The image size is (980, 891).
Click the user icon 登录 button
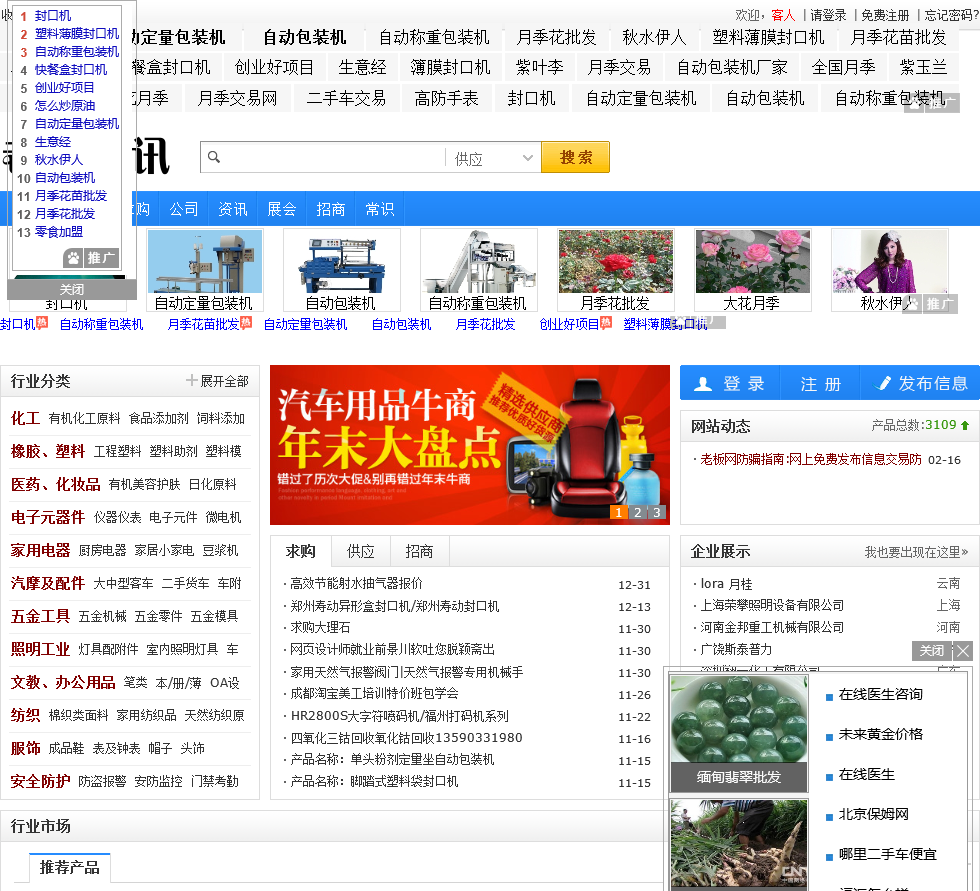(x=729, y=383)
